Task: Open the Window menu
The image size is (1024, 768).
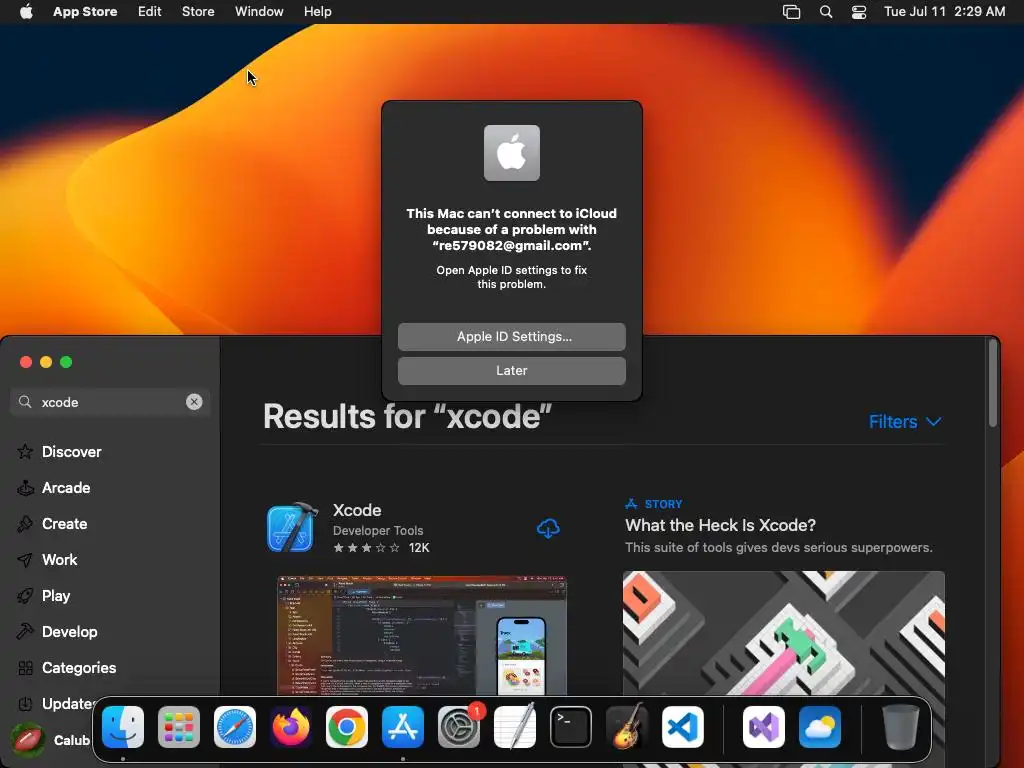Action: pyautogui.click(x=259, y=12)
